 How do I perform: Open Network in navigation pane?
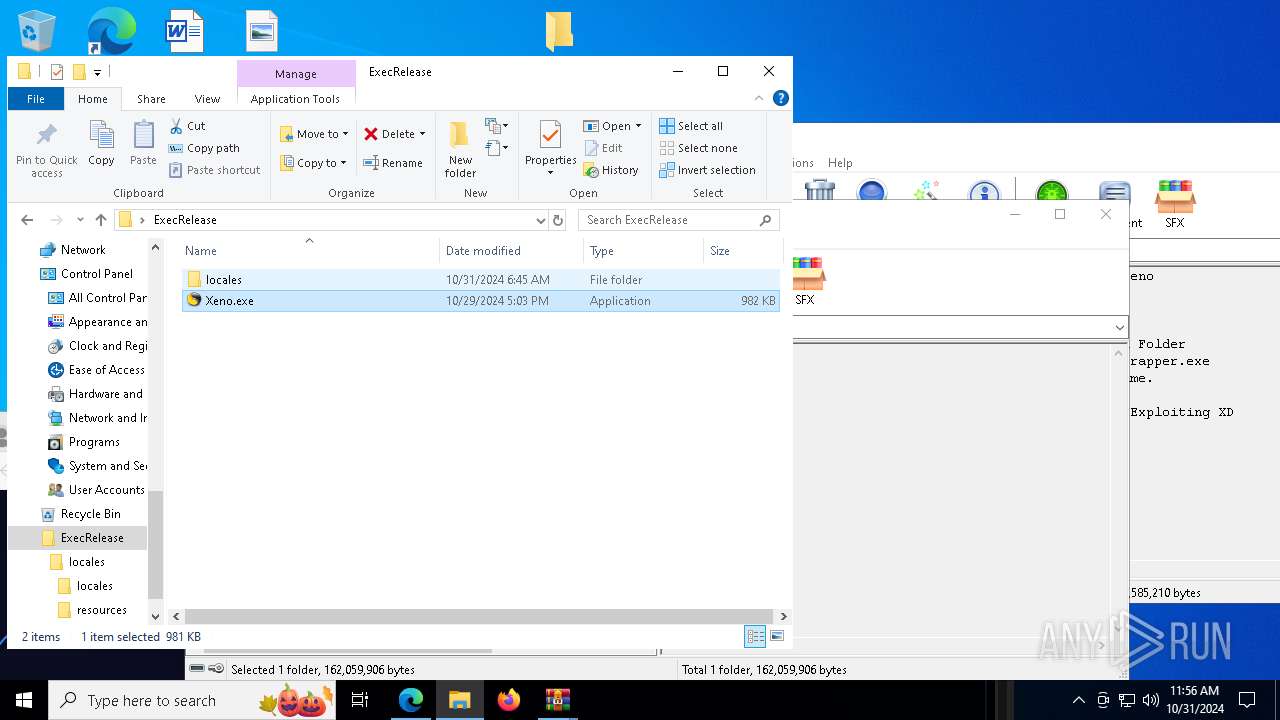pos(83,250)
